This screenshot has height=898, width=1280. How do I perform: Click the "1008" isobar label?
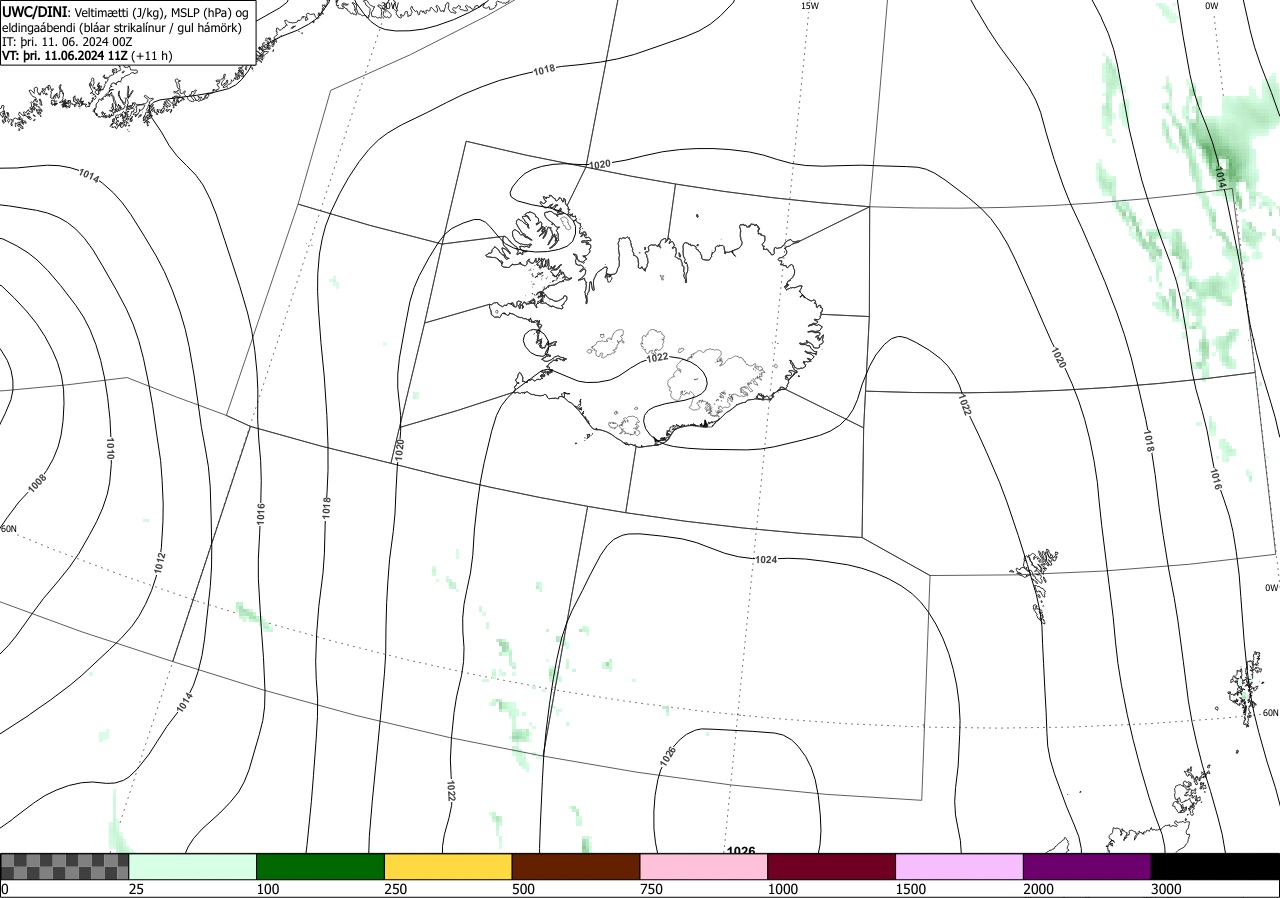(x=37, y=484)
